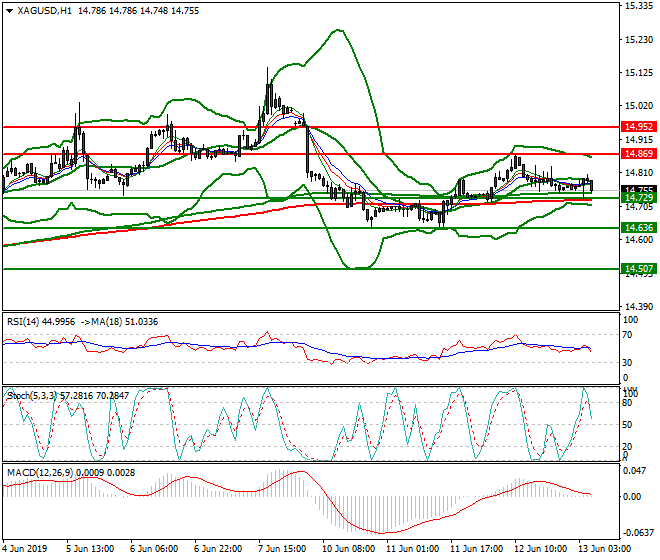Click the 7 Jun 15:00 time label
Image resolution: width=660 pixels, height=560 pixels.
(282, 549)
